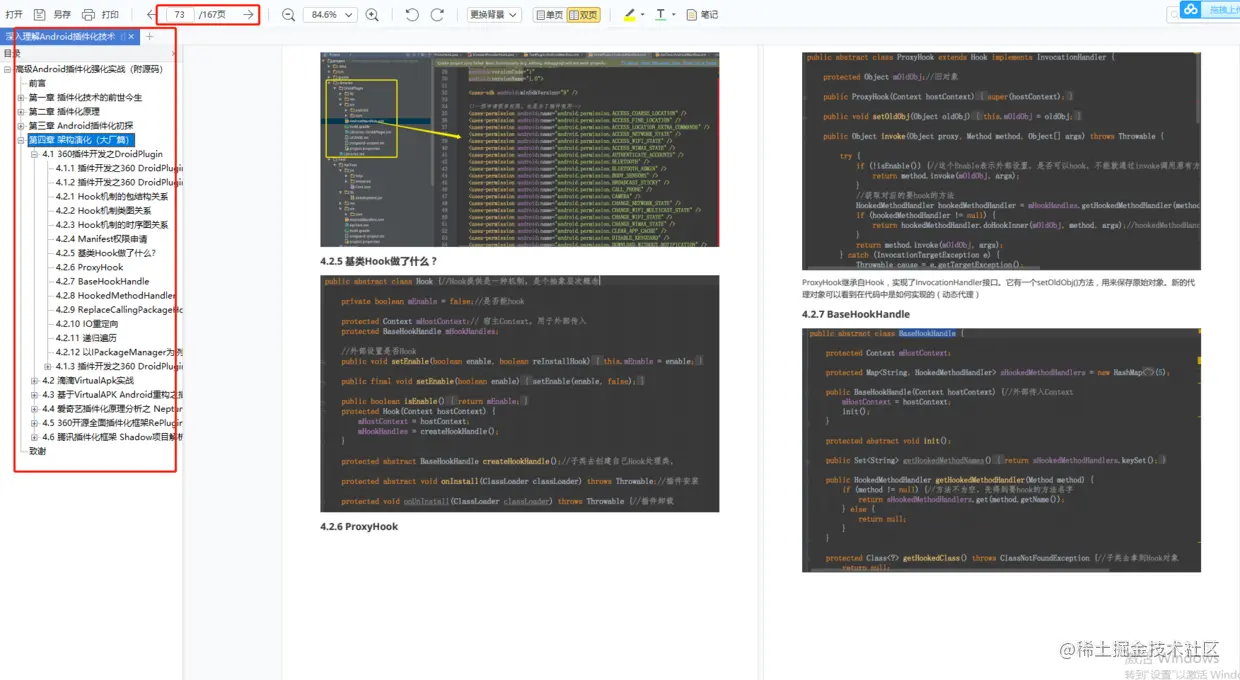
Task: Expand the 第三章 Android插件化初探 node
Action: click(21, 126)
